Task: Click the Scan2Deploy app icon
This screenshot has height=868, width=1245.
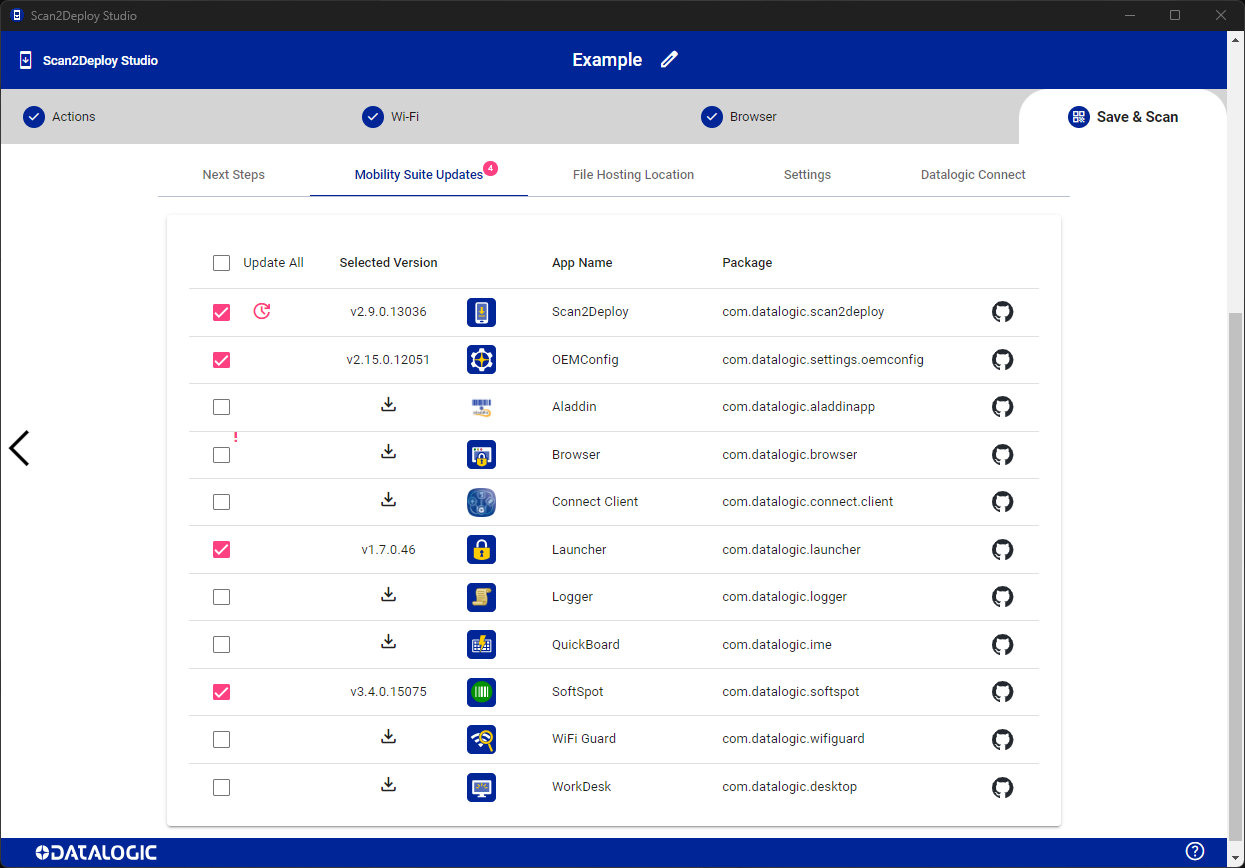Action: pyautogui.click(x=481, y=312)
